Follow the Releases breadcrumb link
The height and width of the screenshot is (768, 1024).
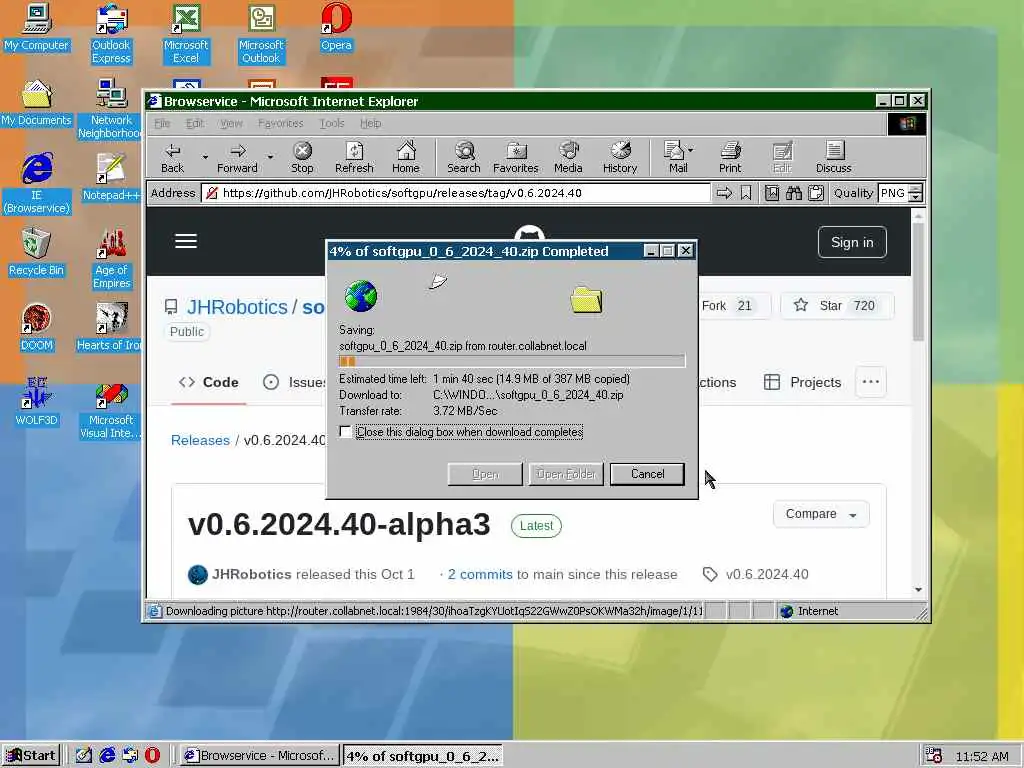point(200,440)
